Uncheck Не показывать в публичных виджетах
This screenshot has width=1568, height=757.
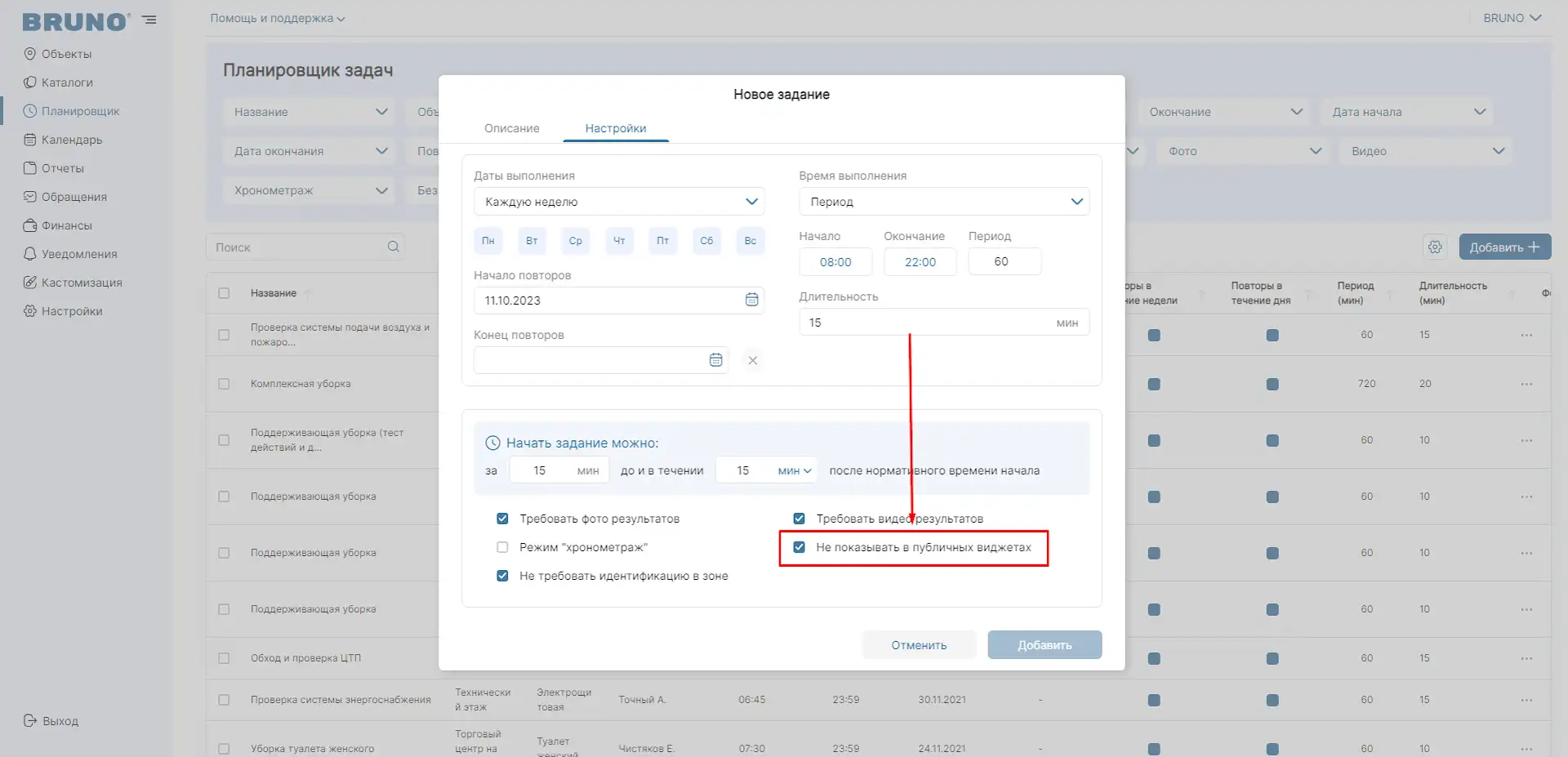pos(799,547)
